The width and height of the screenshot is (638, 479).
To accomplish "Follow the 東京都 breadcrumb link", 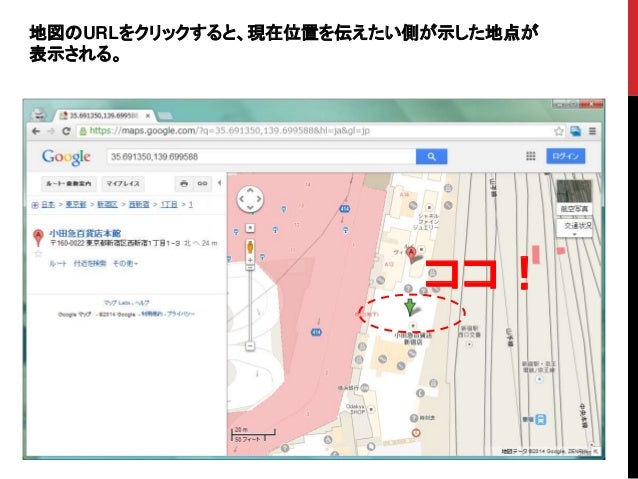I will tap(76, 204).
